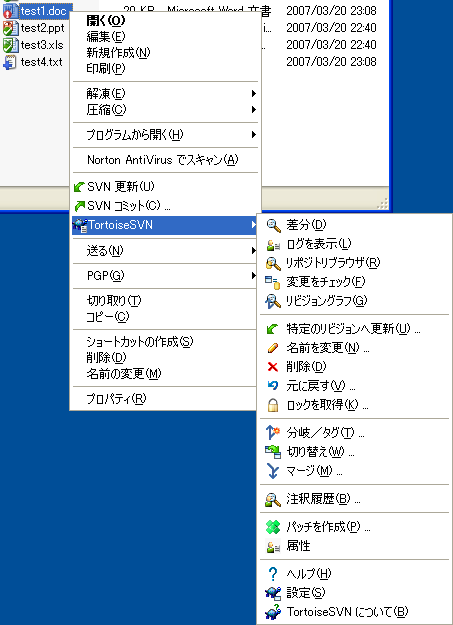Click the test2.ppt file name
453x625 pixels.
point(42,28)
